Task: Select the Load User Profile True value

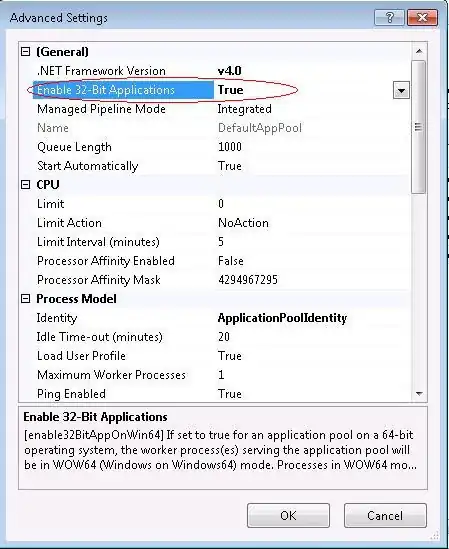Action: click(x=230, y=356)
